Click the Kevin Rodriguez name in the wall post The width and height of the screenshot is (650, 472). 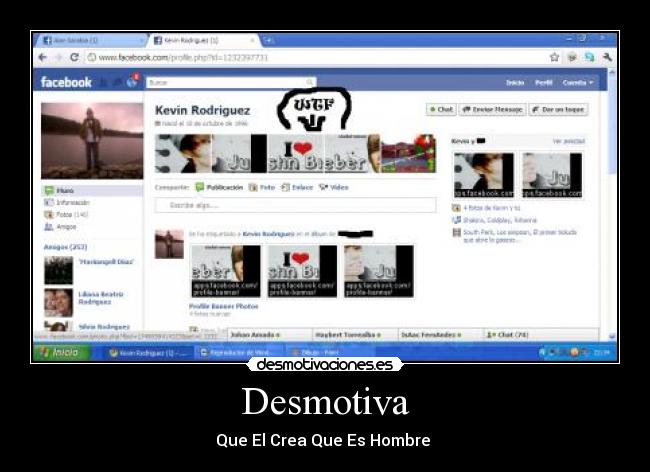pyautogui.click(x=268, y=234)
